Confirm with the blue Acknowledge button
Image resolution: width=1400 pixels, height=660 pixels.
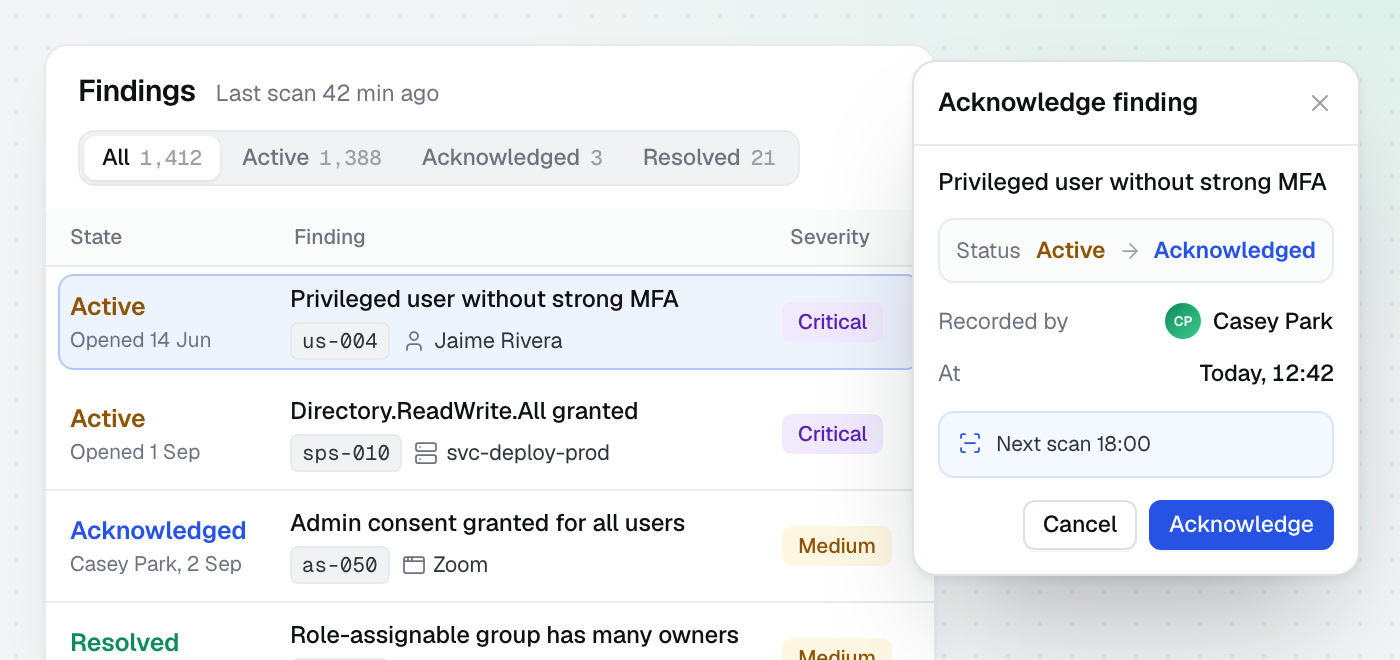[x=1241, y=525]
